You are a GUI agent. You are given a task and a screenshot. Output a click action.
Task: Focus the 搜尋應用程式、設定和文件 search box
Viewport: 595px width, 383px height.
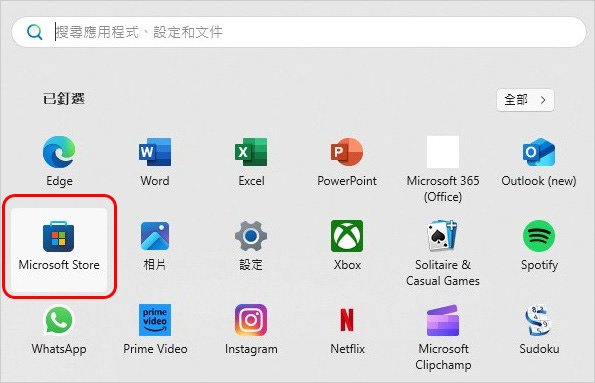(x=299, y=32)
